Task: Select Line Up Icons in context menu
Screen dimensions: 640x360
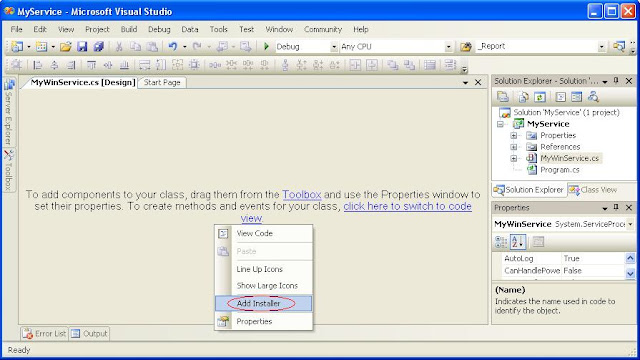Action: tap(263, 269)
